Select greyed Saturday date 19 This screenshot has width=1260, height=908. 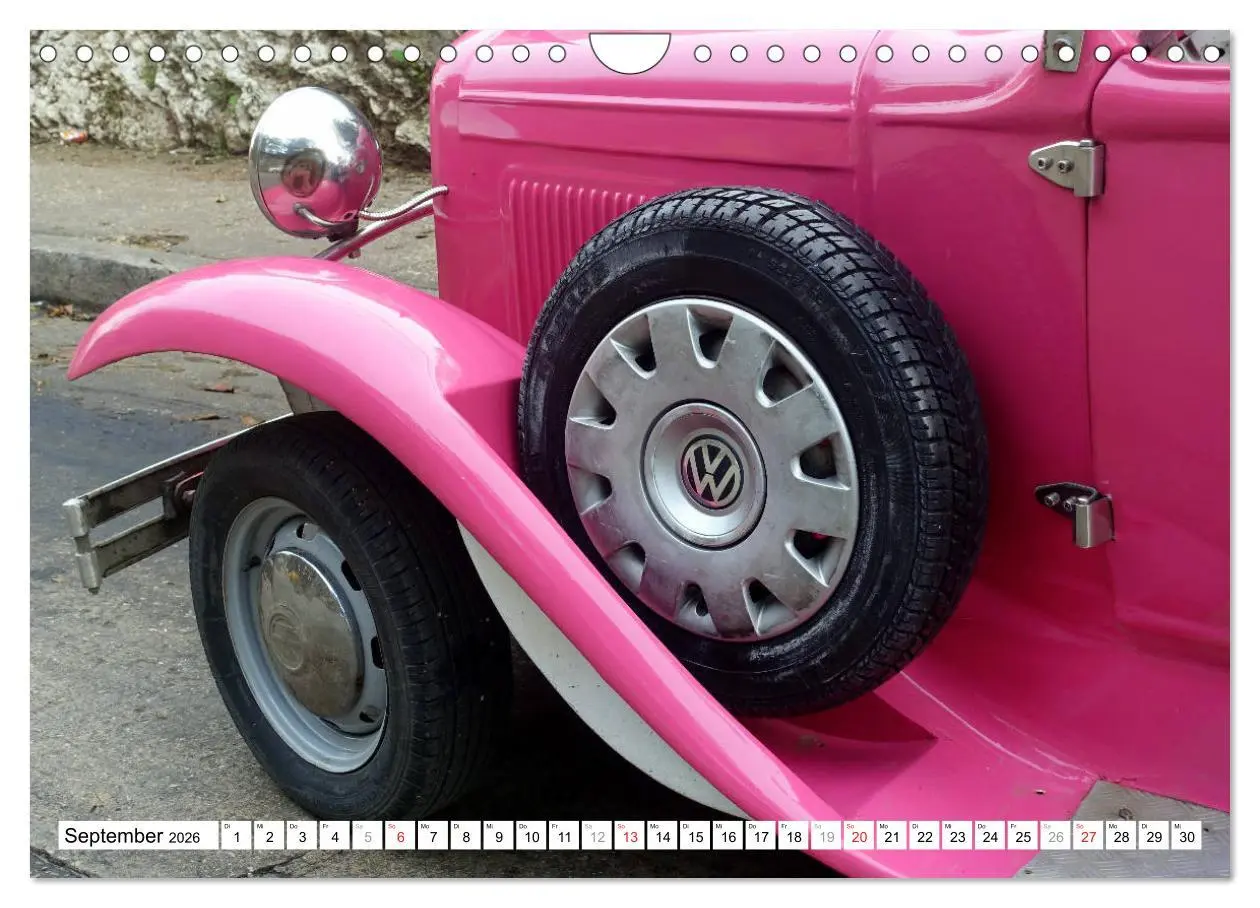(826, 836)
